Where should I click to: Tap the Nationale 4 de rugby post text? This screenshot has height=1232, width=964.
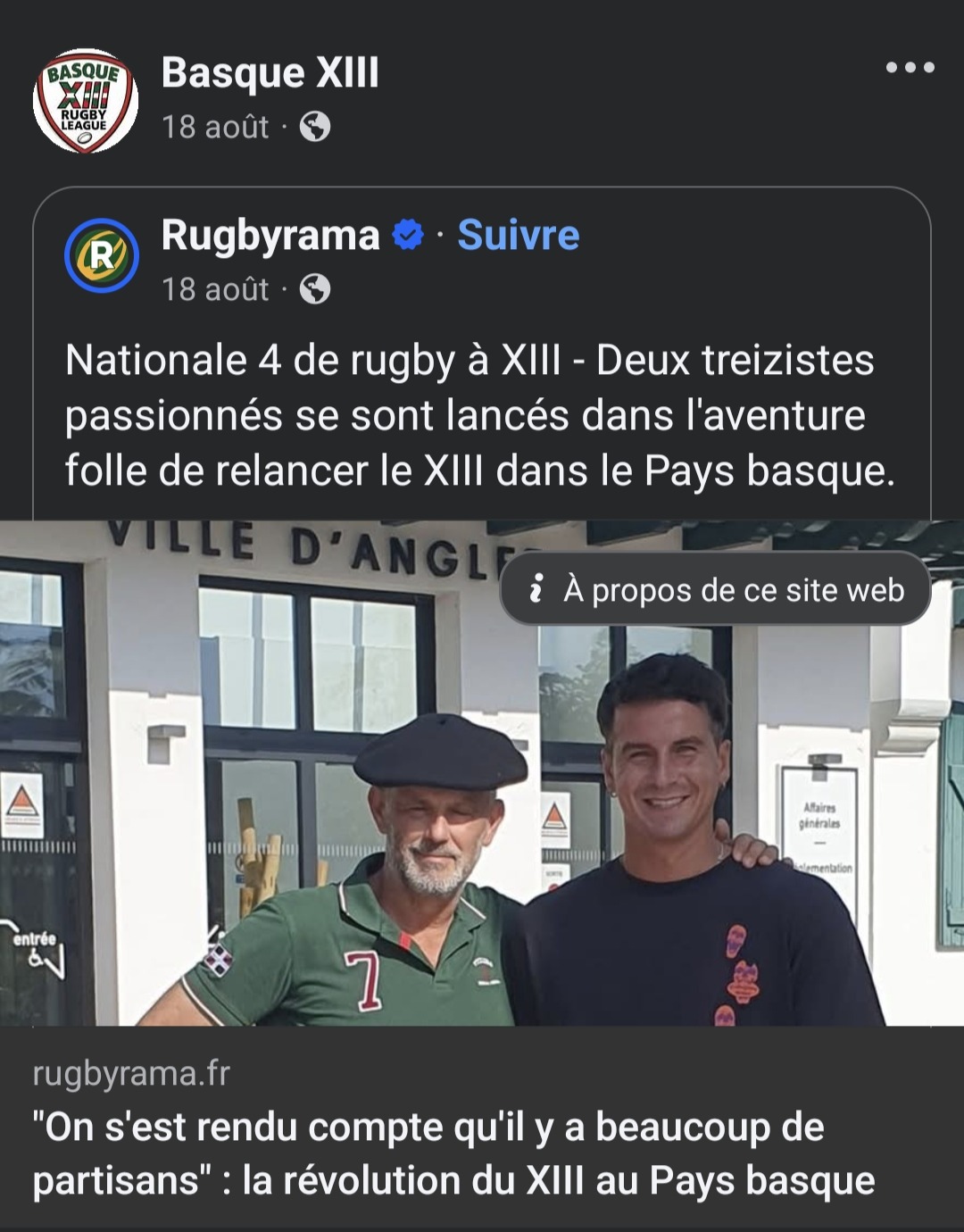pos(480,415)
